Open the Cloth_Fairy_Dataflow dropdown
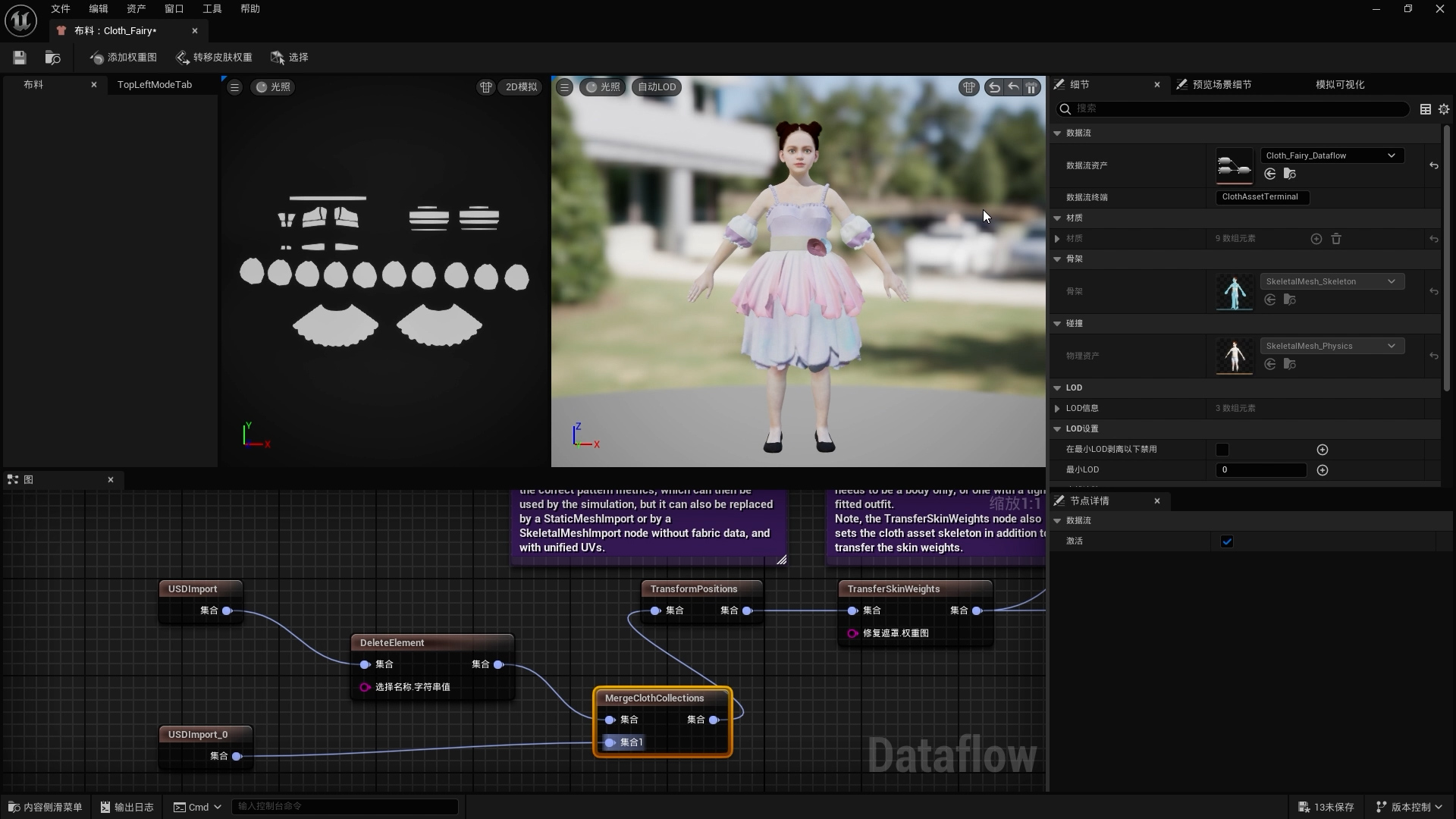Image resolution: width=1456 pixels, height=819 pixels. click(x=1332, y=155)
